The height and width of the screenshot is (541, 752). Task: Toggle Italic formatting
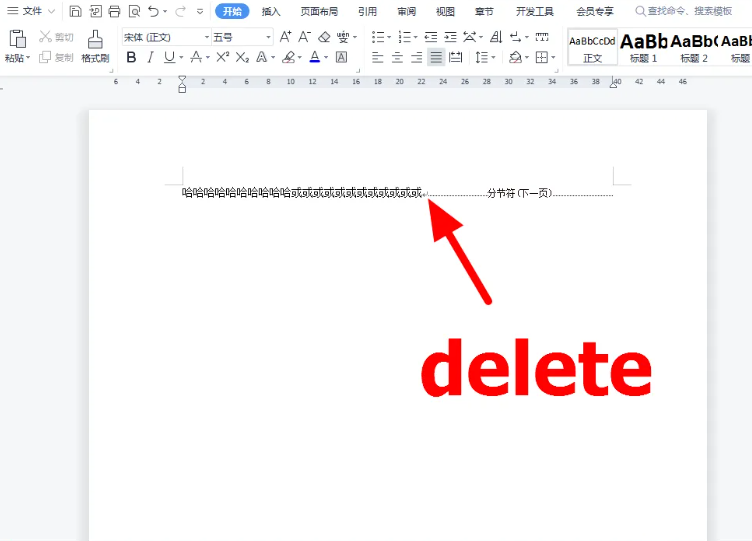pos(150,58)
